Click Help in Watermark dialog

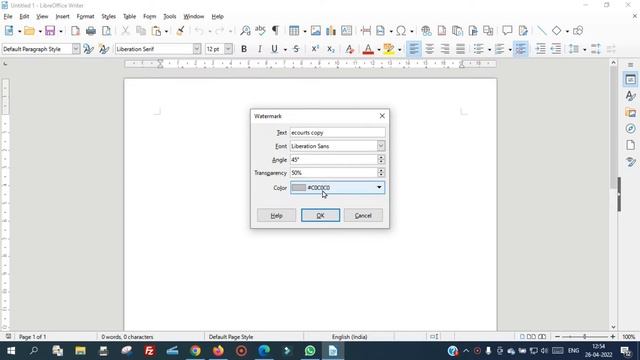(x=276, y=215)
